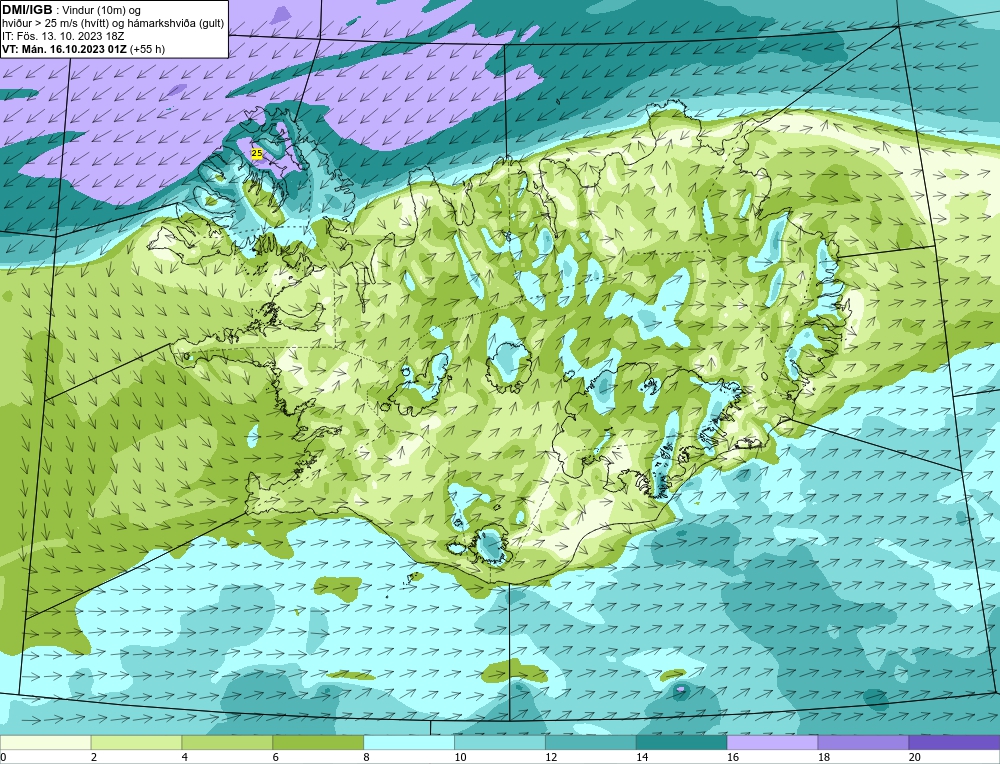
Task: Click the DMI/IGB title text
Action: (27, 10)
